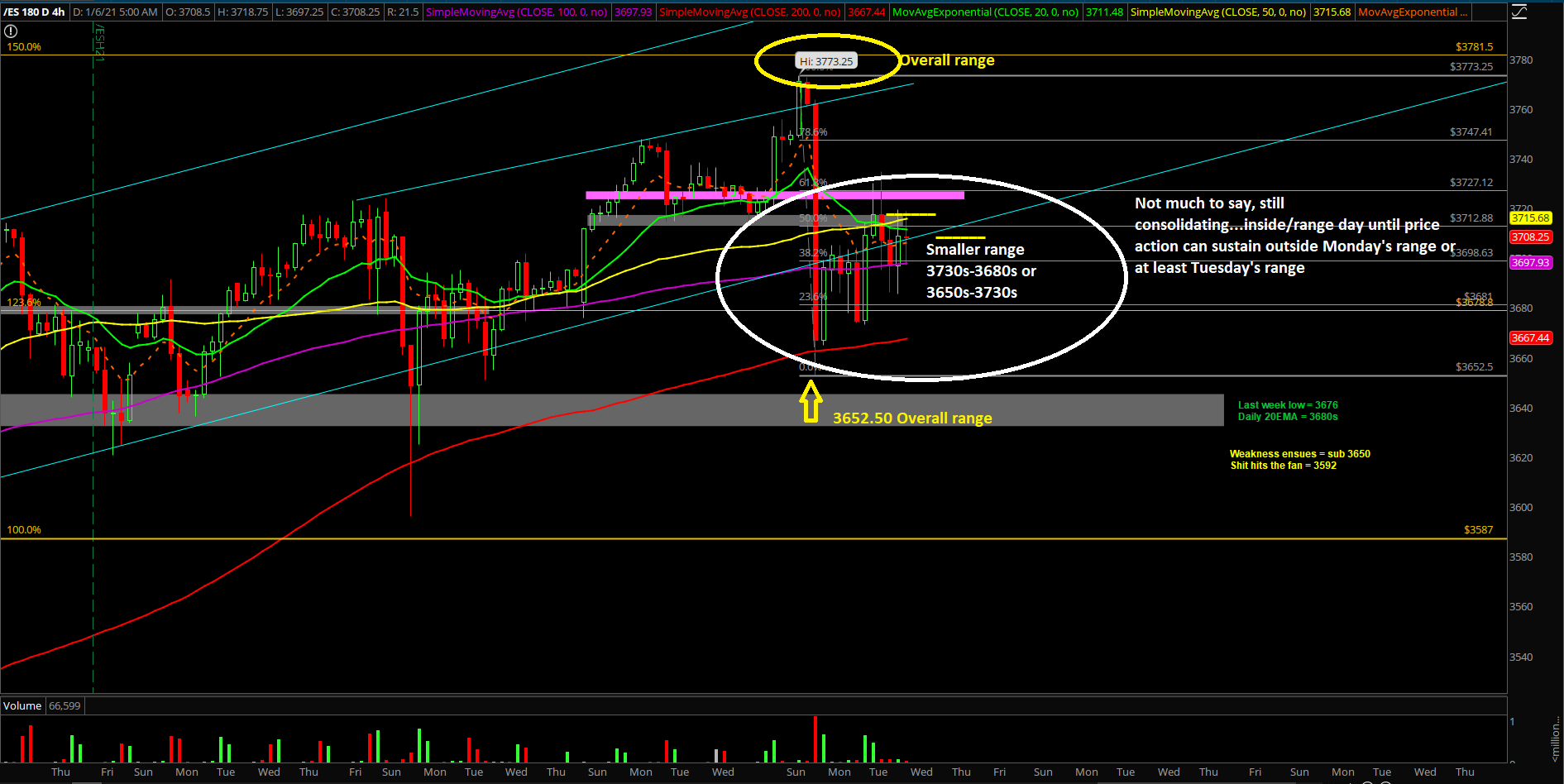
Task: Click the O: 3708.5 open value
Action: point(188,12)
